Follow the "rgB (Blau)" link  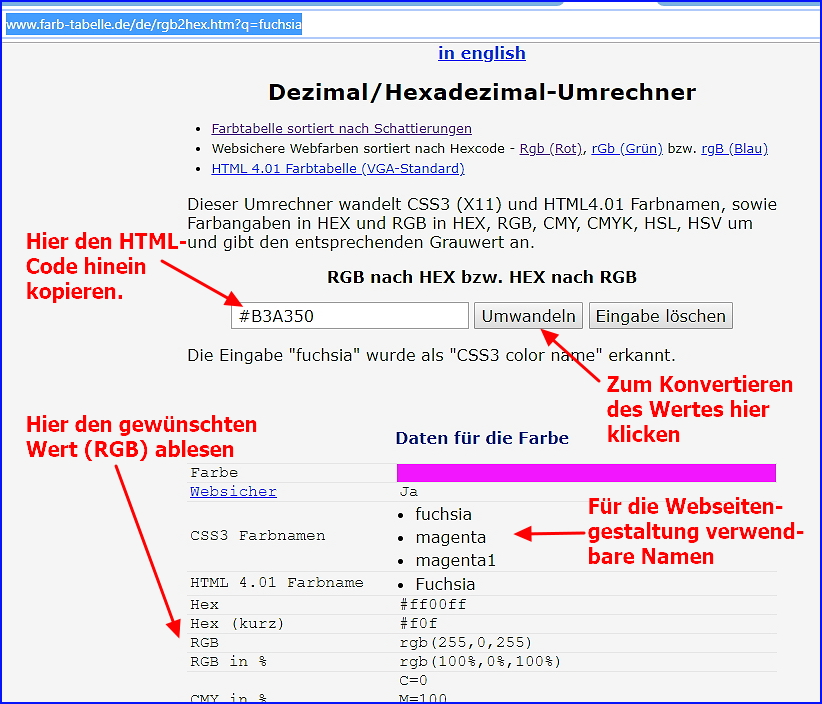[x=734, y=149]
